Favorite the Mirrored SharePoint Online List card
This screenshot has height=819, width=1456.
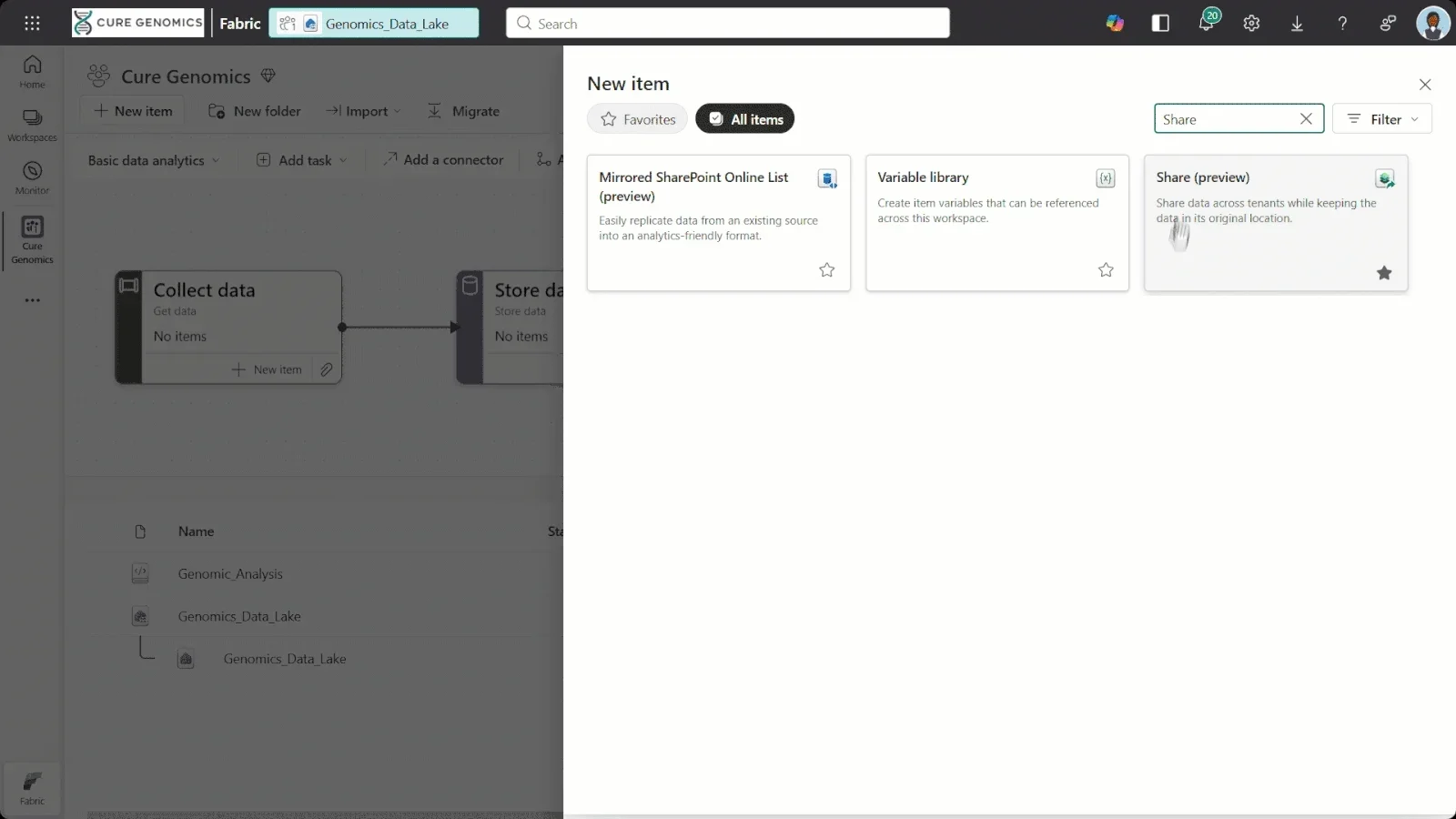coord(826,269)
